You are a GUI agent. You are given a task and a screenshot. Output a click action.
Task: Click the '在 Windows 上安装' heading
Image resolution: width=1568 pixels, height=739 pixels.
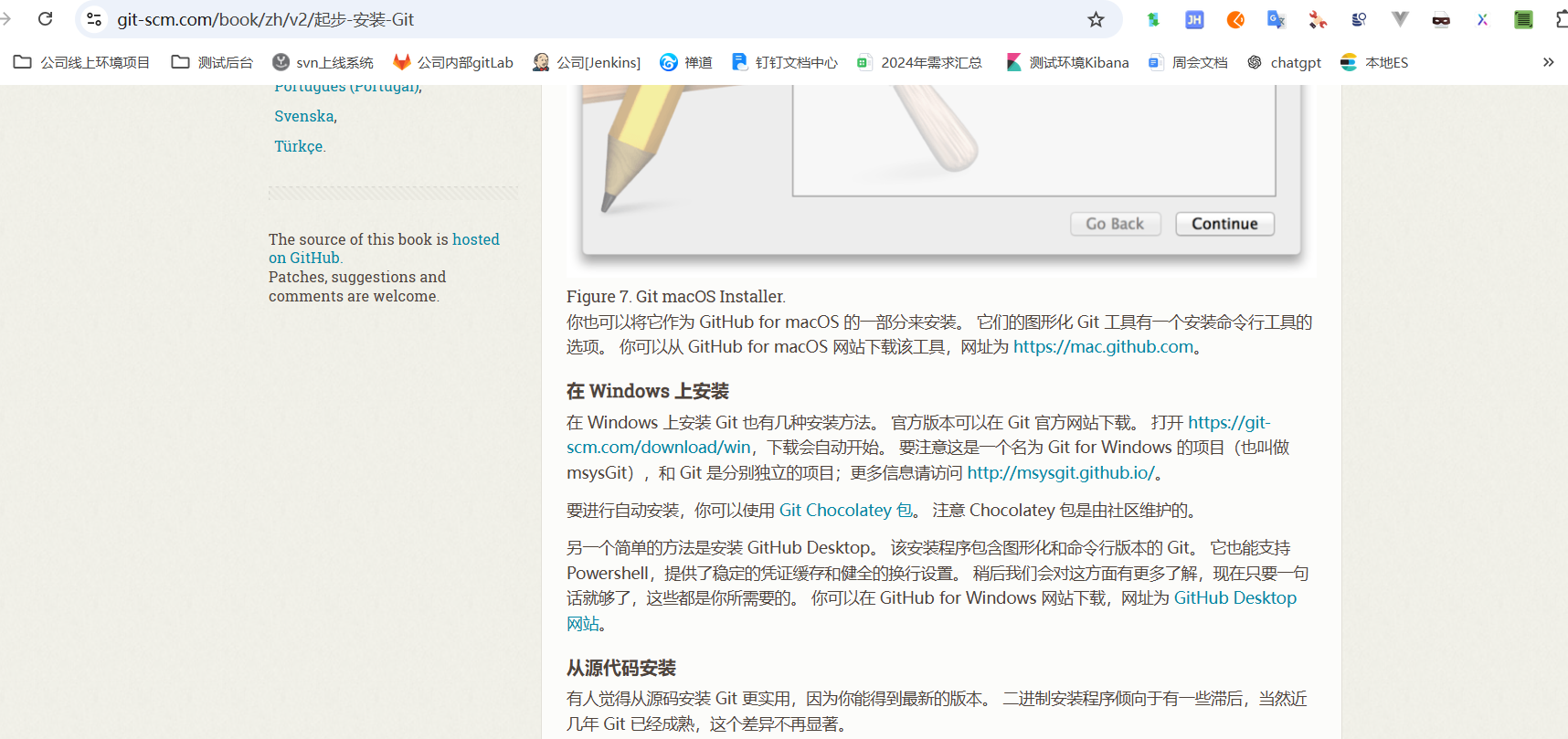[x=647, y=391]
